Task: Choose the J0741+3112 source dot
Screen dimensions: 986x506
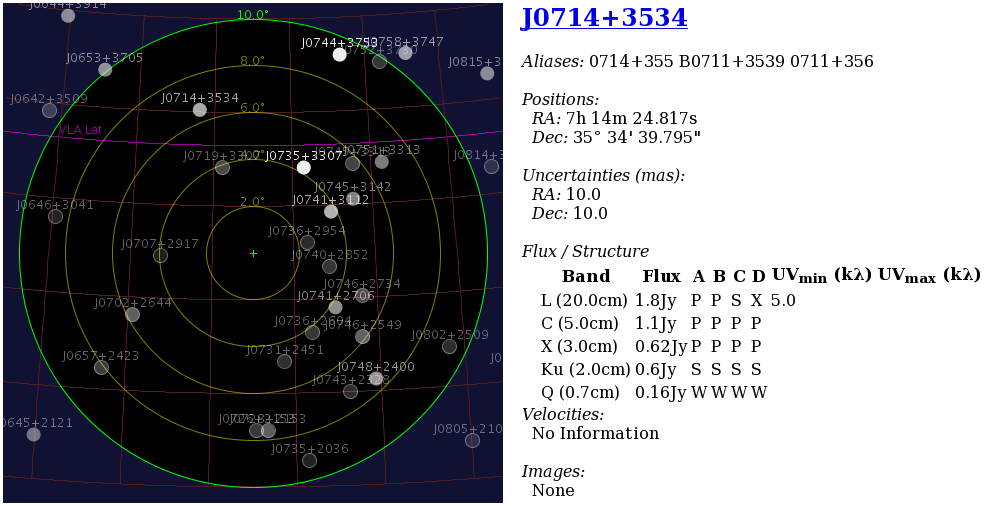Action: tap(331, 211)
